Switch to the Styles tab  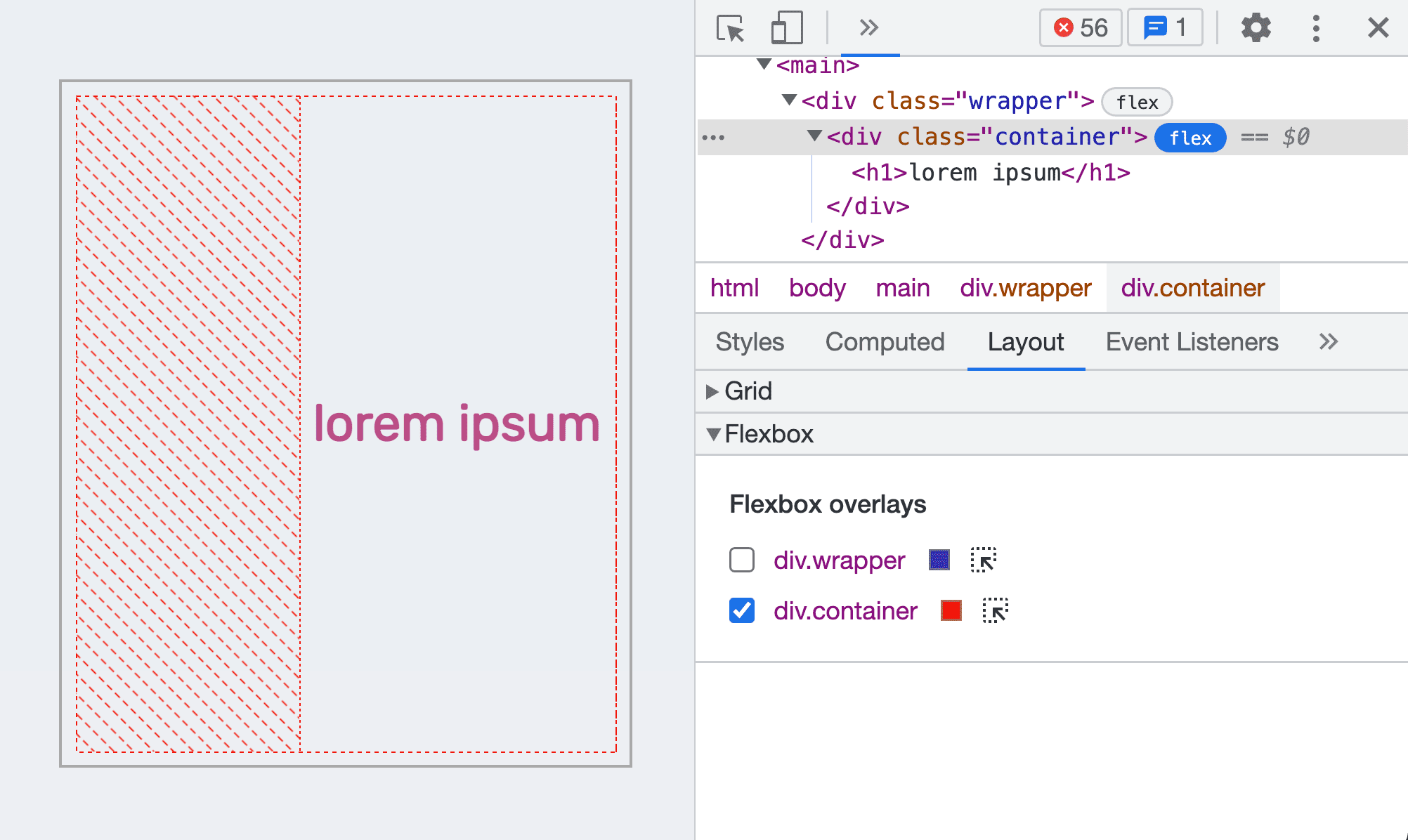[749, 341]
